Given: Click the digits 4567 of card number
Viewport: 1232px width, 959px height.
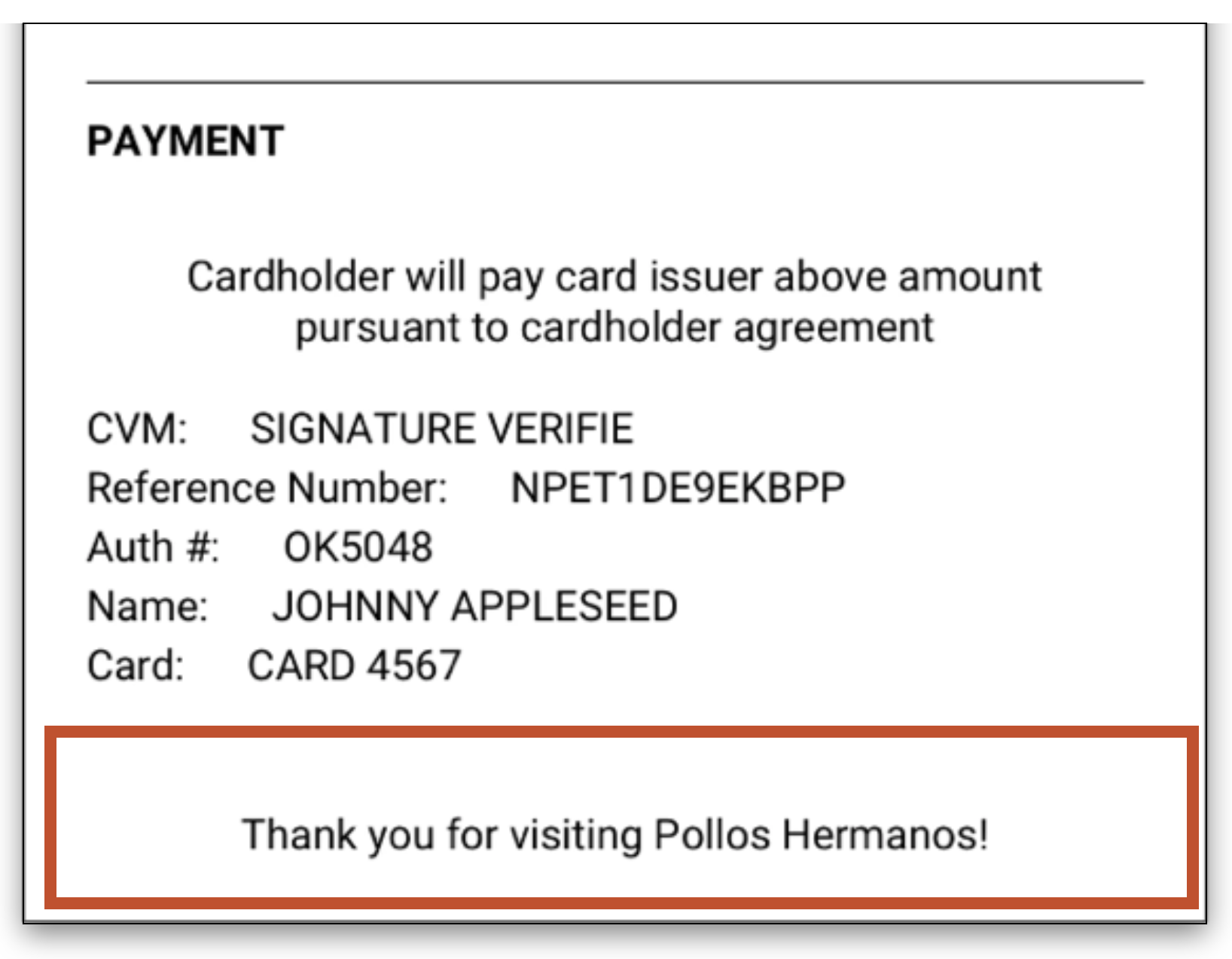Looking at the screenshot, I should click(x=415, y=665).
